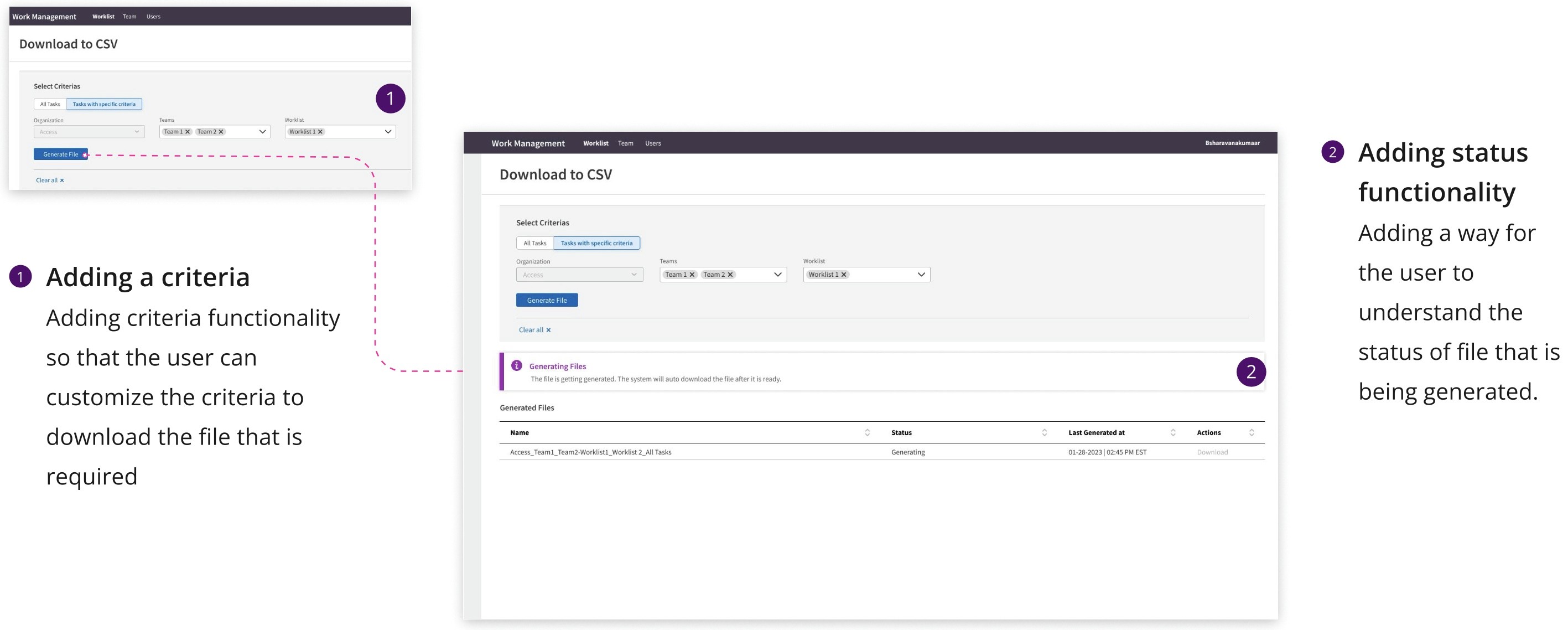Sort by Last Generated at arrows
The image size is (1568, 630).
[x=1173, y=432]
